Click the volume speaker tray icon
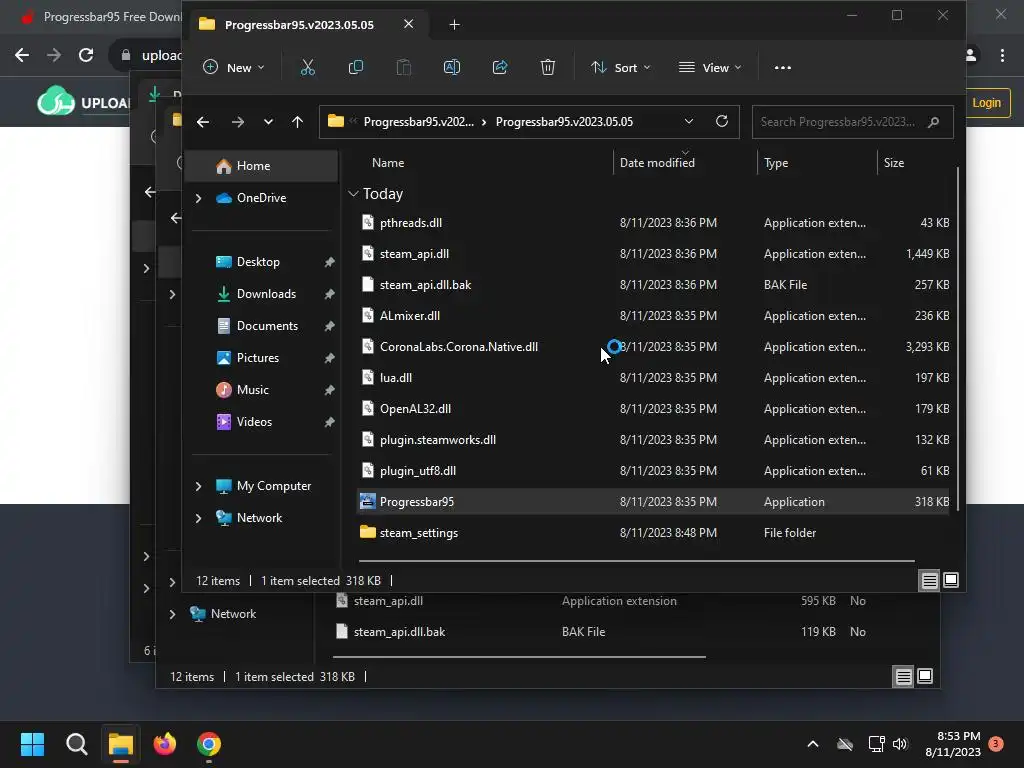The height and width of the screenshot is (768, 1024). point(900,744)
